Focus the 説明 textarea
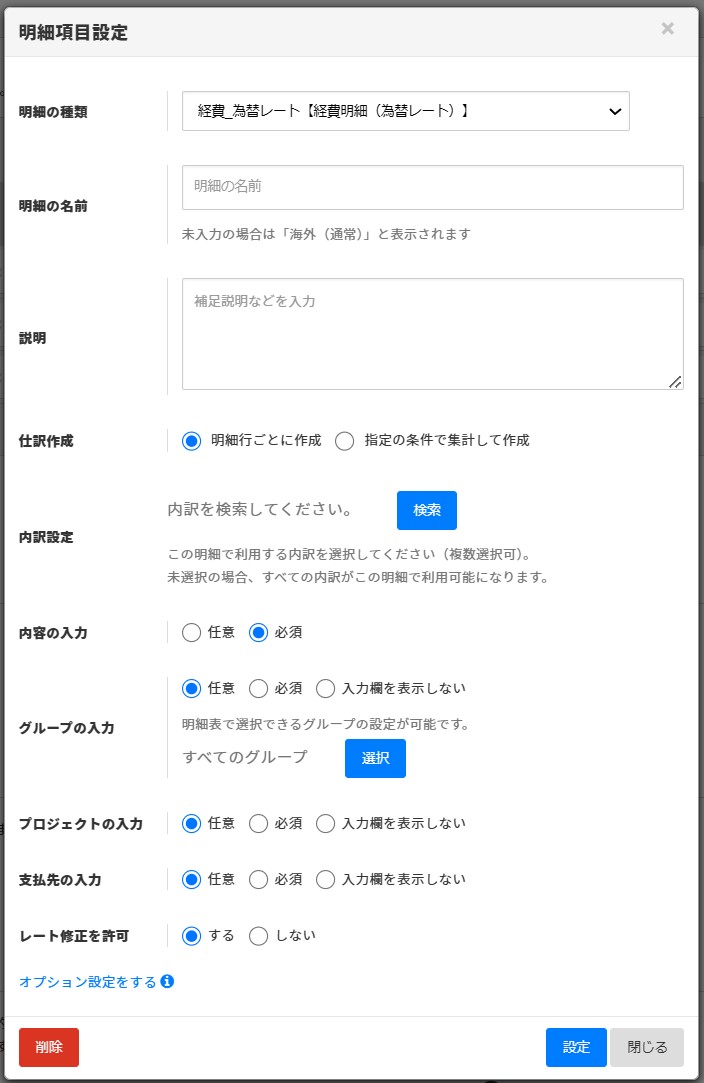 coord(432,334)
